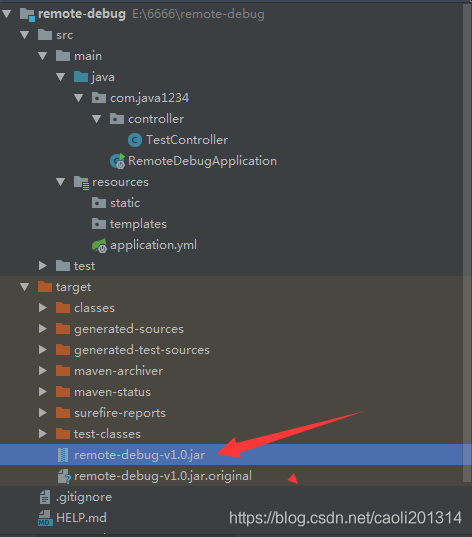Collapse the com.java1234 package arrow

pyautogui.click(x=78, y=98)
